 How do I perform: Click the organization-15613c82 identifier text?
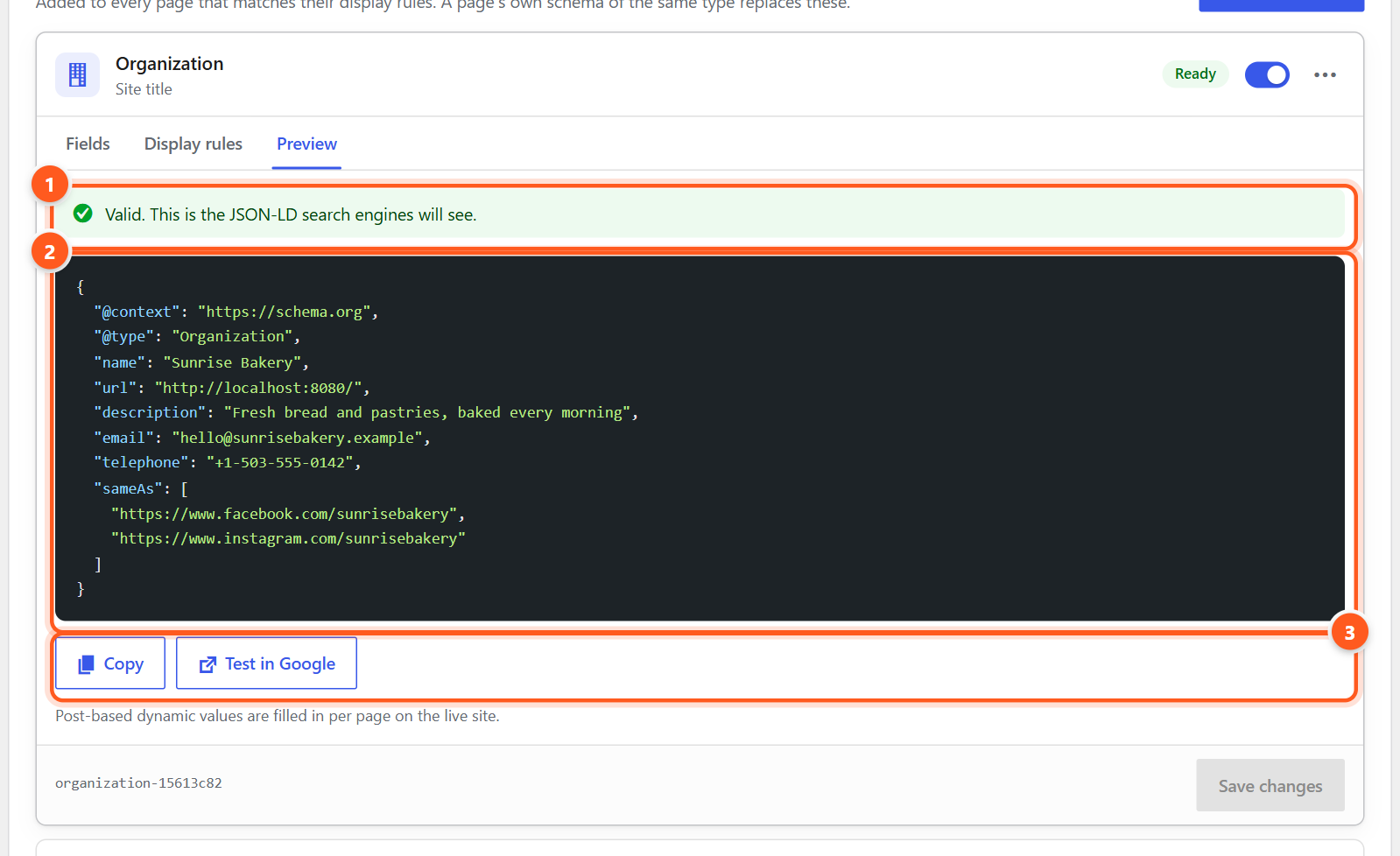click(138, 783)
